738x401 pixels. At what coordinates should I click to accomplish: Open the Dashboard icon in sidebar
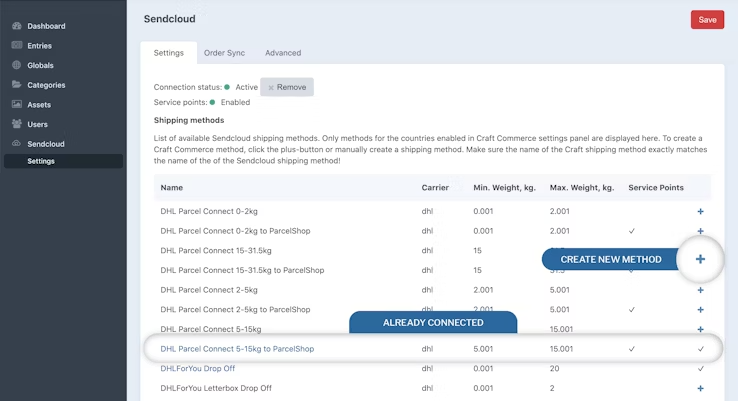[16, 26]
